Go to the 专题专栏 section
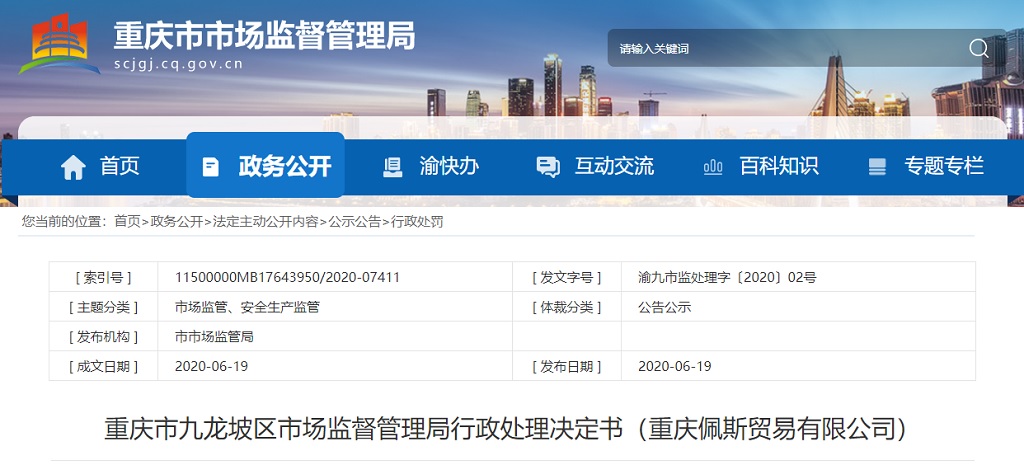The height and width of the screenshot is (465, 1024). pyautogui.click(x=944, y=166)
